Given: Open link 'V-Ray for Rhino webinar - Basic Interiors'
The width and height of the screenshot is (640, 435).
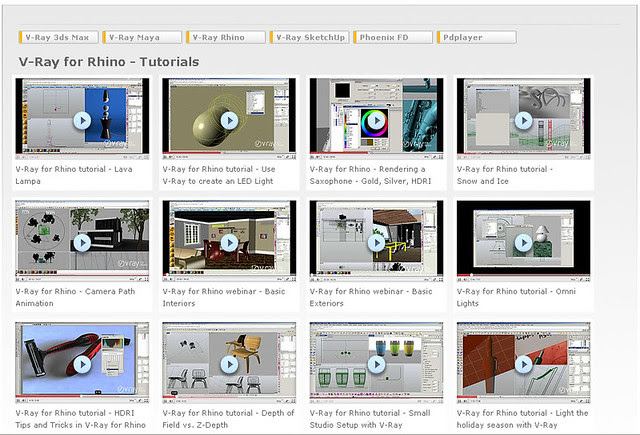Looking at the screenshot, I should [x=224, y=297].
